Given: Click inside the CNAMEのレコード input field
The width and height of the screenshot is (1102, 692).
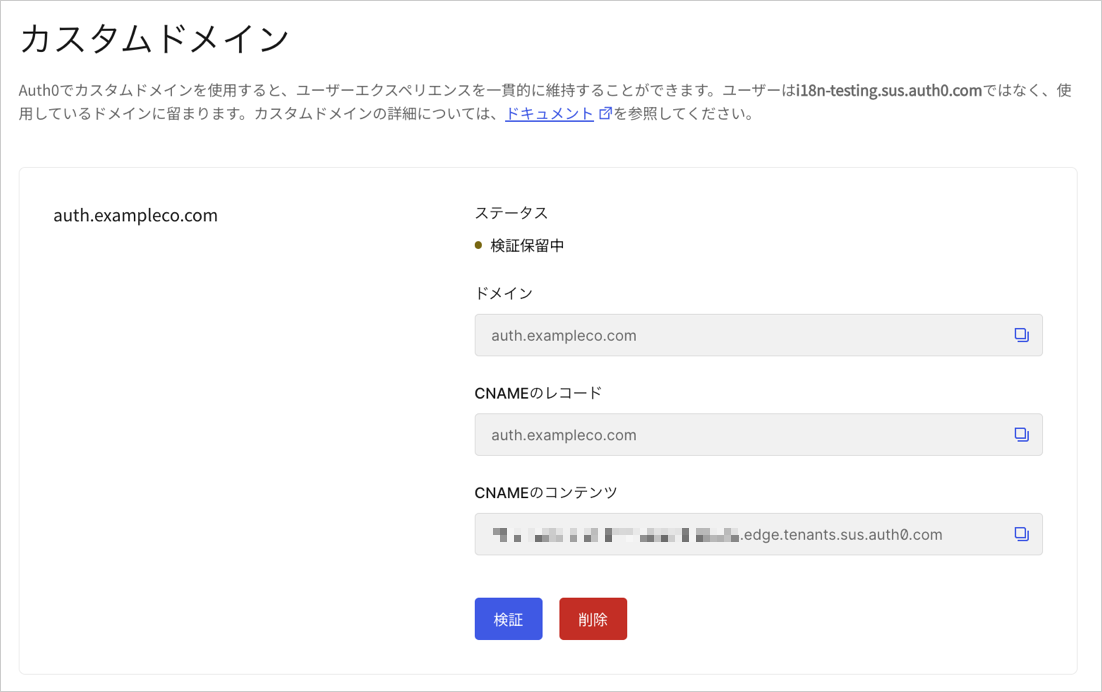Looking at the screenshot, I should (x=700, y=434).
